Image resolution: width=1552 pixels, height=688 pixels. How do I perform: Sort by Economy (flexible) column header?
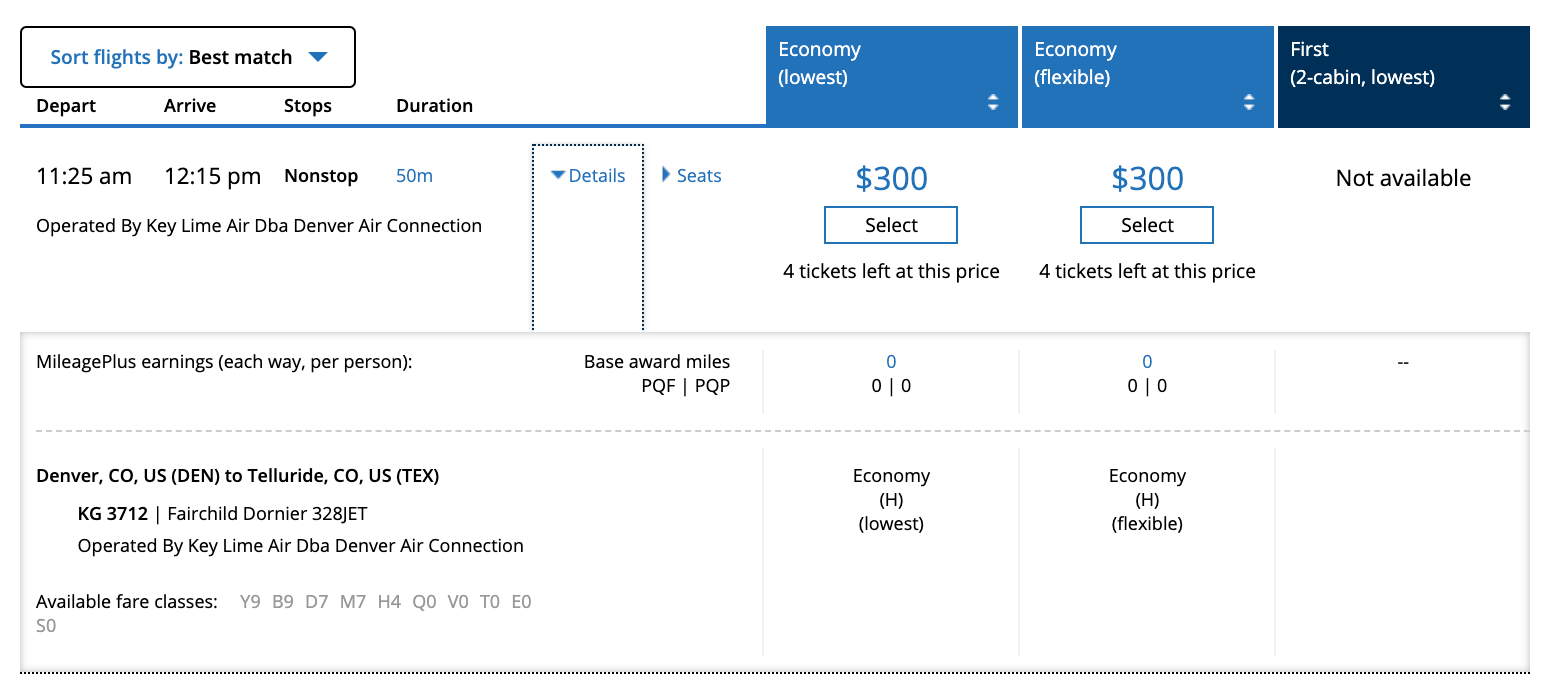(1148, 77)
